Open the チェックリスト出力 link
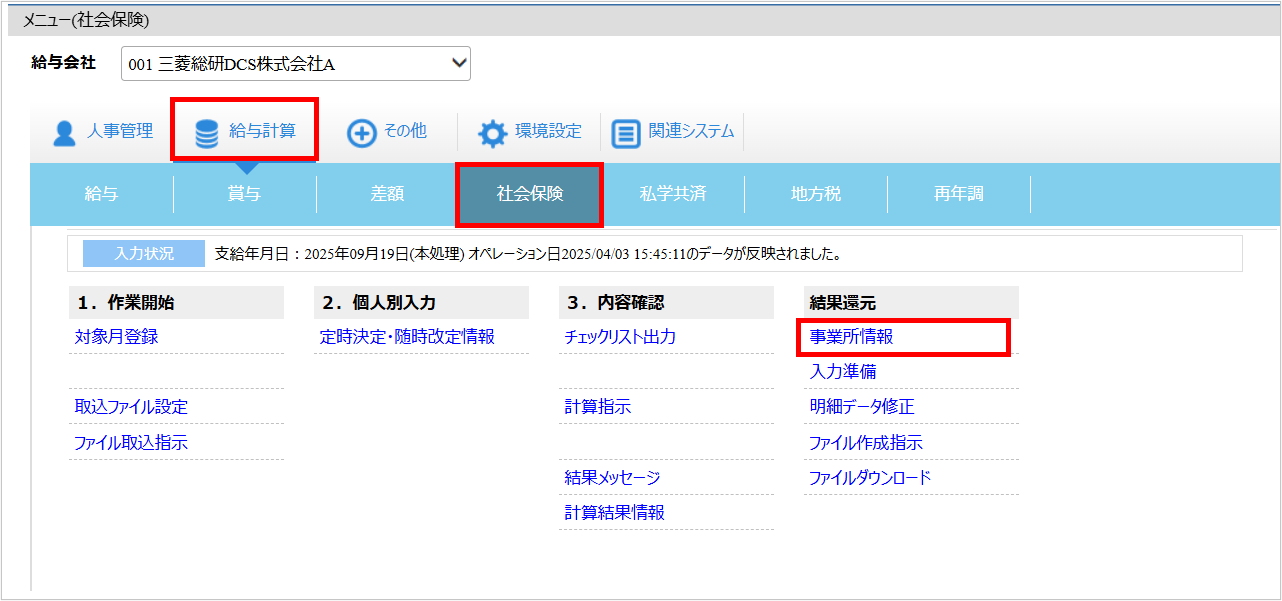 tap(620, 337)
